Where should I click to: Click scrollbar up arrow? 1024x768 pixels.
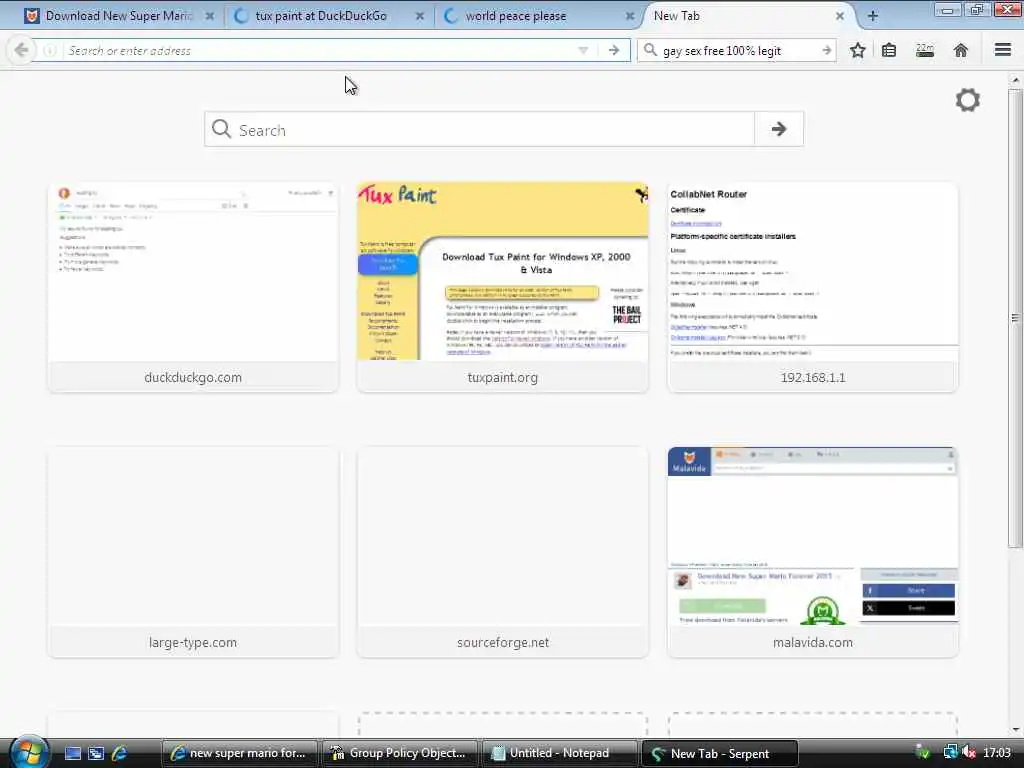pyautogui.click(x=1015, y=80)
